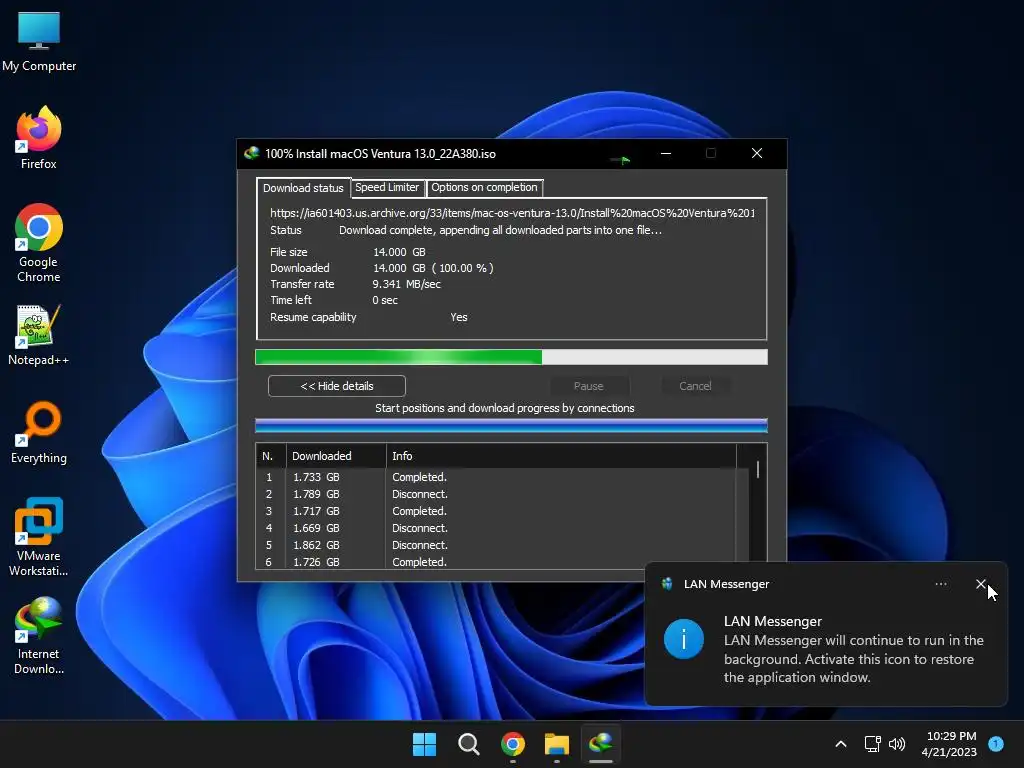Click the Downloaded column header
The width and height of the screenshot is (1024, 768).
click(x=336, y=456)
